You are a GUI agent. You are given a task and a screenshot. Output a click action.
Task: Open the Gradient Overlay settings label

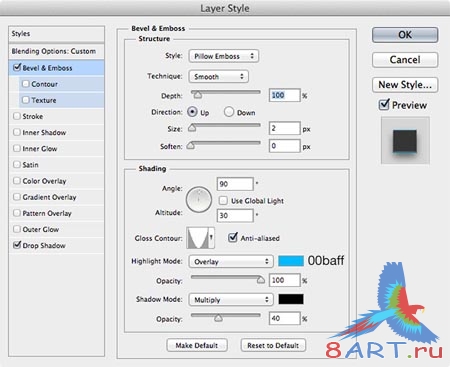[49, 197]
